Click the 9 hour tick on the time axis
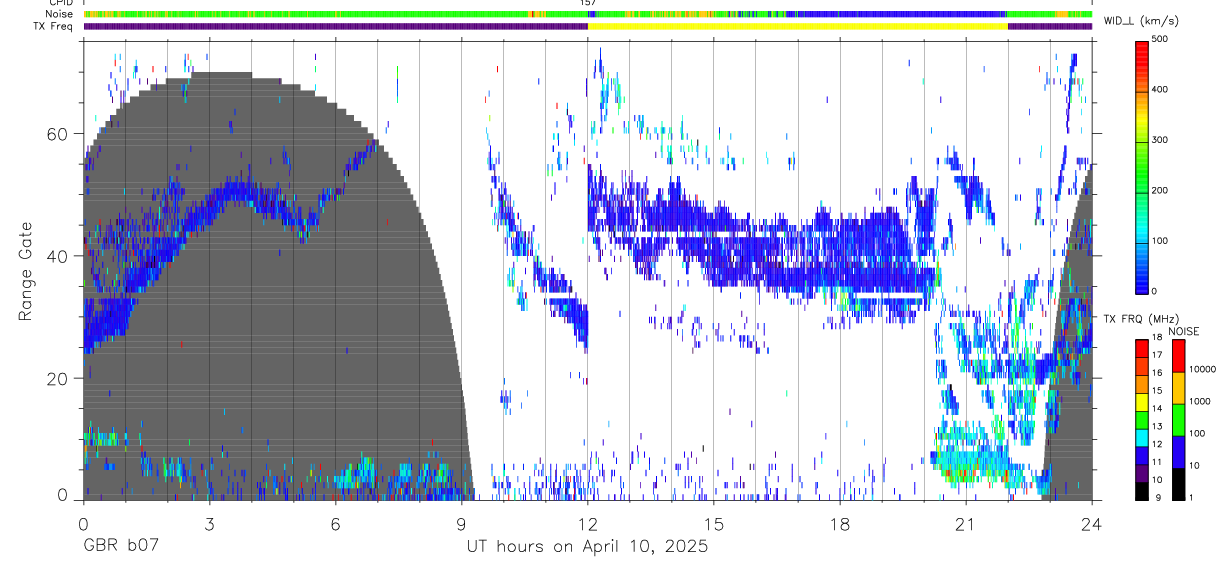Screen dimensions: 1228x567 click(461, 524)
